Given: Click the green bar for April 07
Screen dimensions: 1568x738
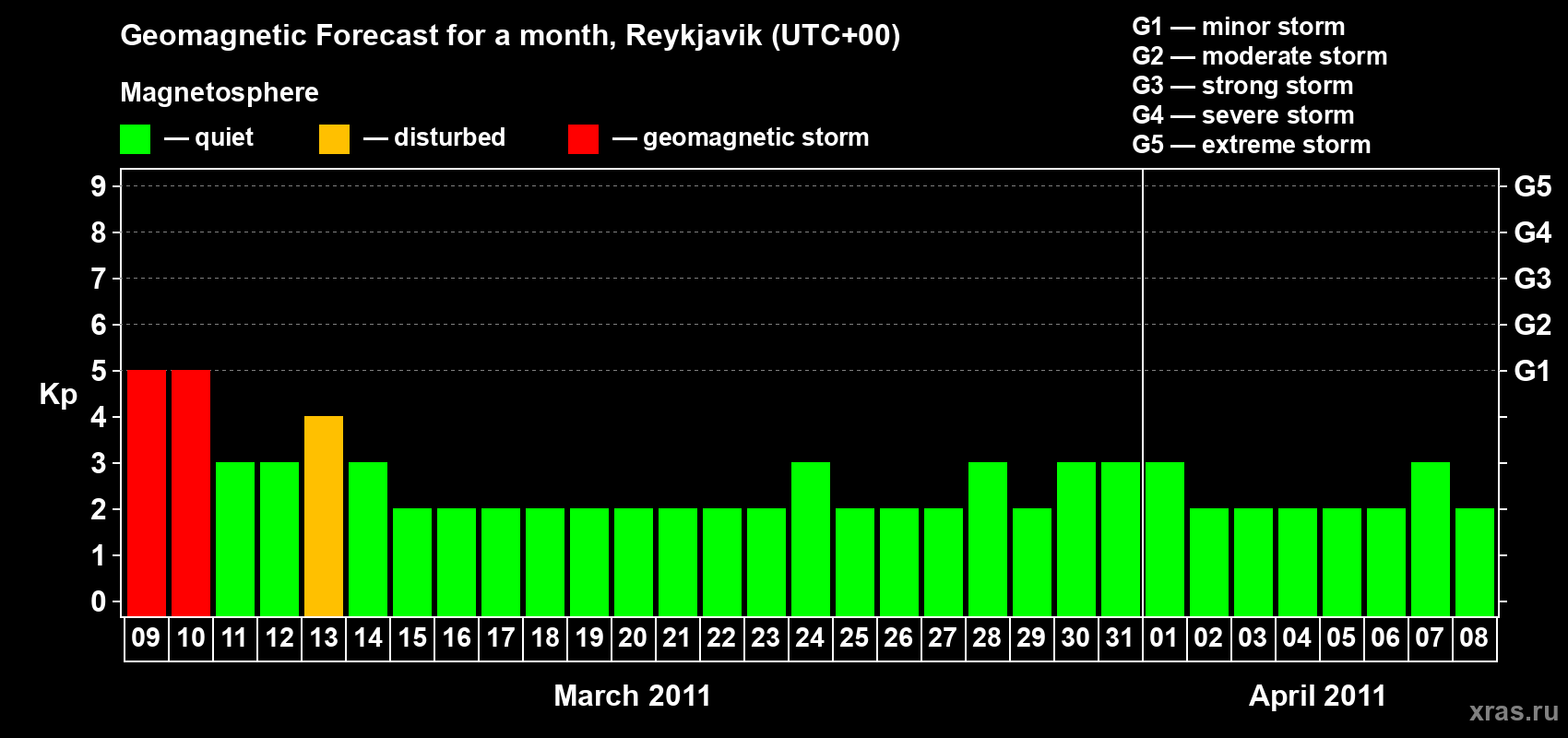Looking at the screenshot, I should pos(1431,539).
